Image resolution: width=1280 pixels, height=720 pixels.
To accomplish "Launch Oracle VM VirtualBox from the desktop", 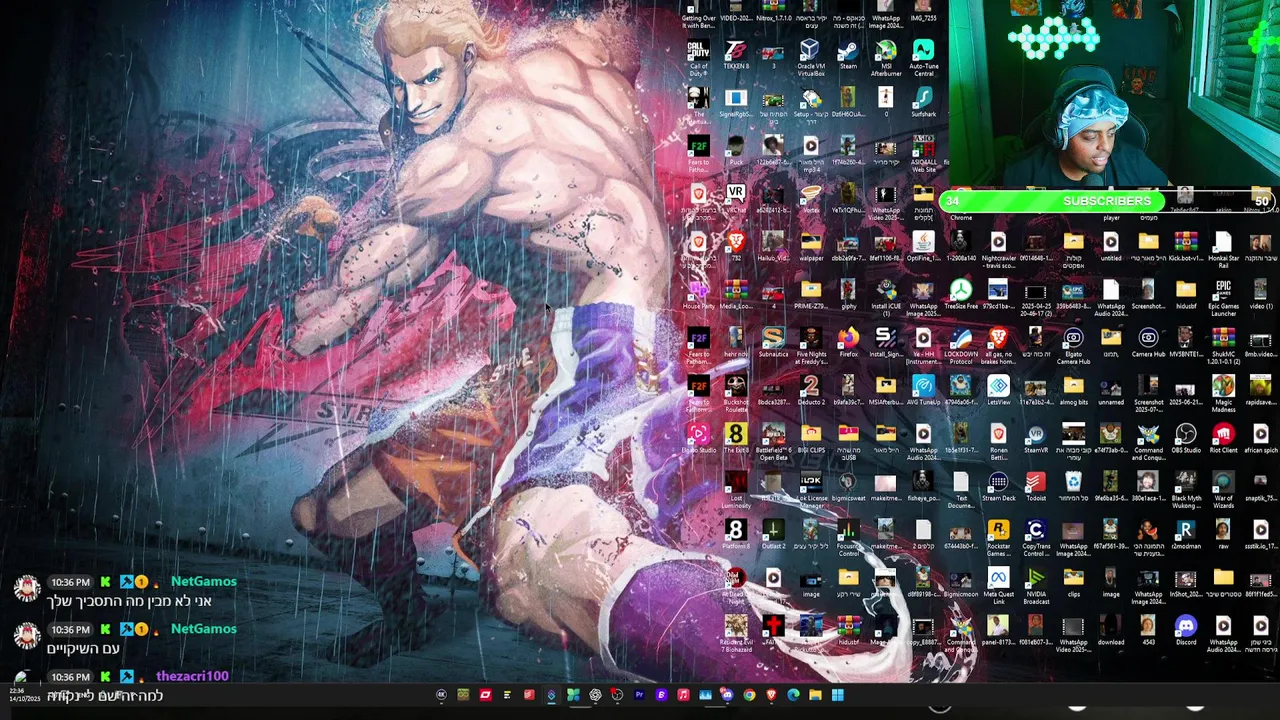I will tap(811, 56).
